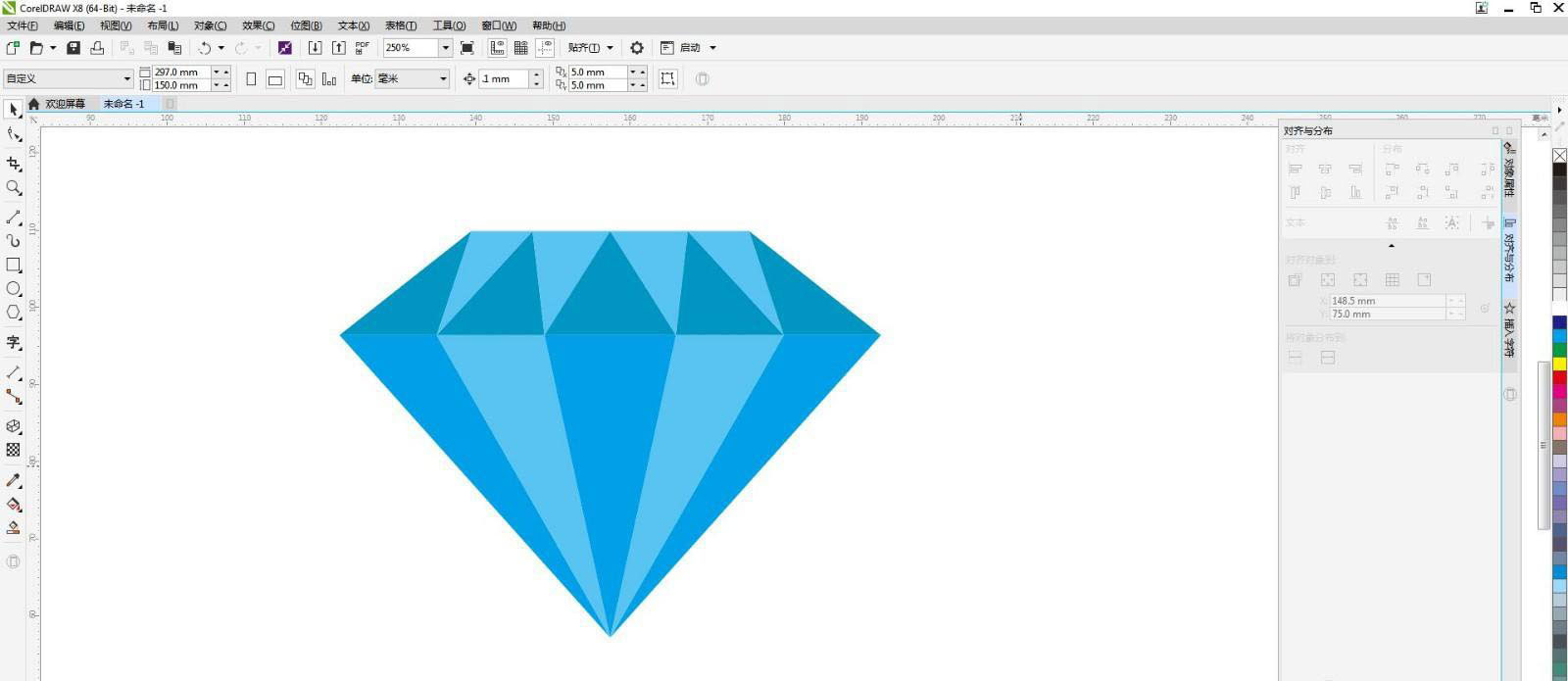This screenshot has width=1568, height=681.
Task: Expand the undo history dropdown arrow
Action: (x=220, y=47)
